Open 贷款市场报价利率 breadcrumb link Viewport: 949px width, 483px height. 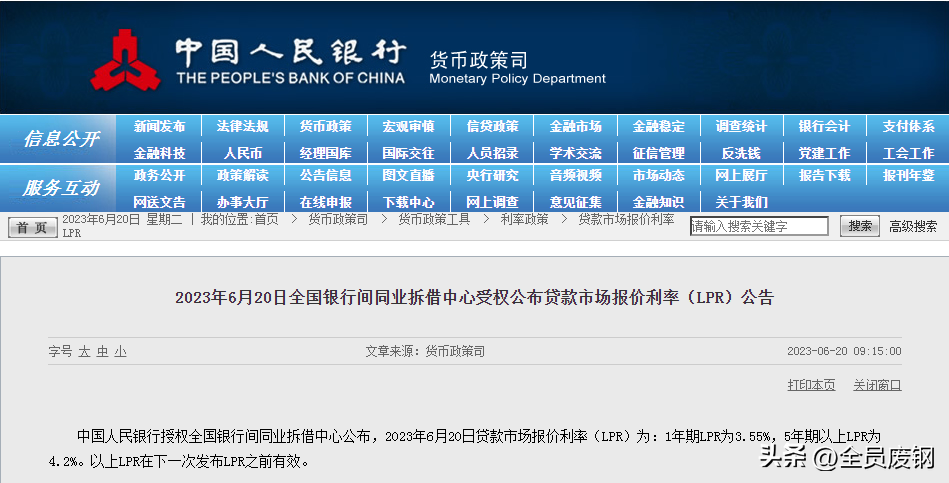(x=626, y=220)
